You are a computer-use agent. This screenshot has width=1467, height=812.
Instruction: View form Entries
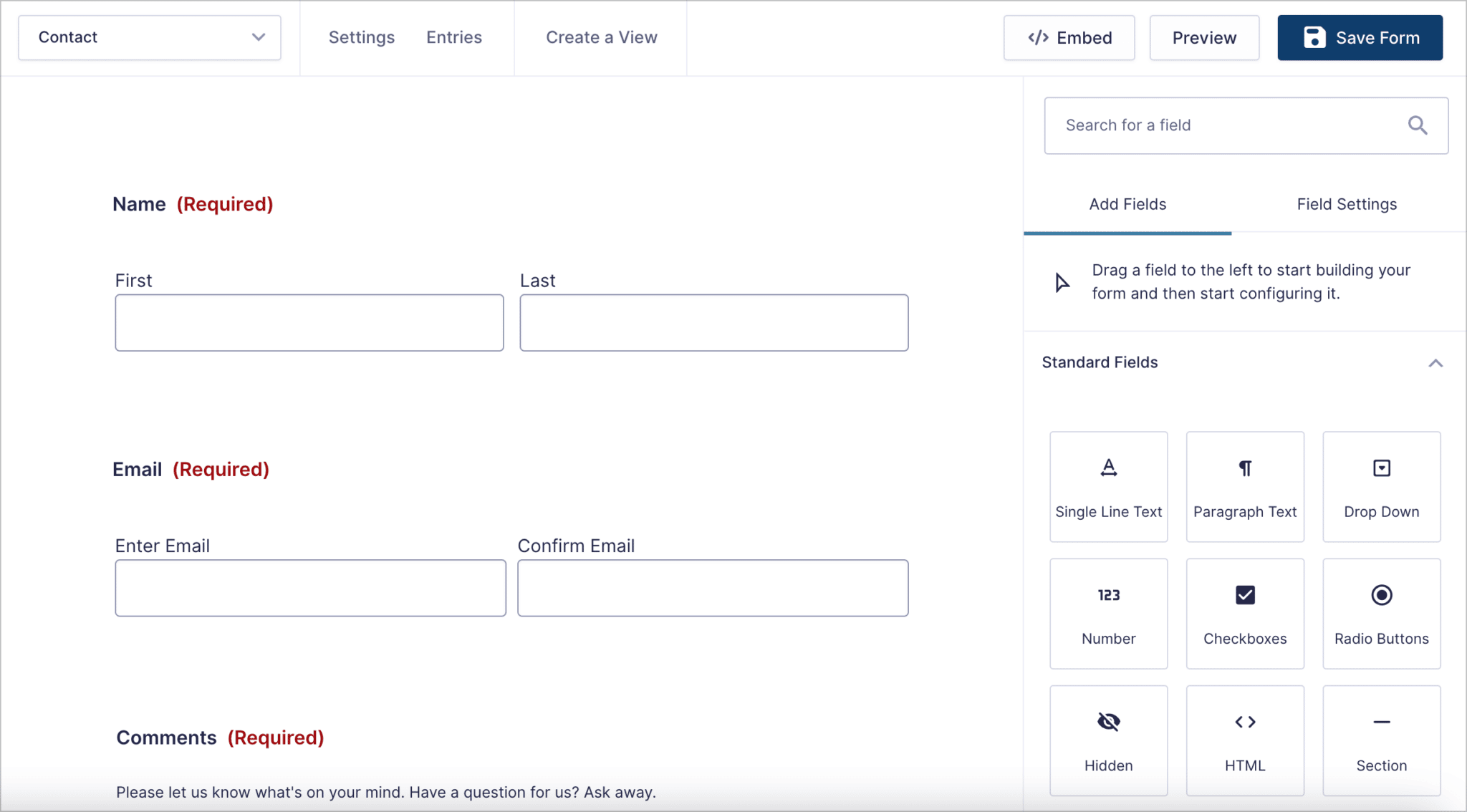454,37
